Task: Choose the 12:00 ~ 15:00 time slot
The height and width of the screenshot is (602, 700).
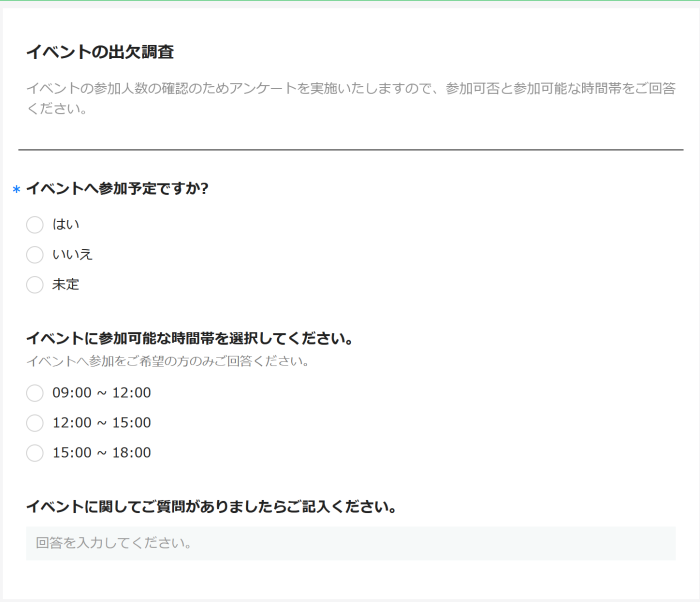Action: [35, 423]
